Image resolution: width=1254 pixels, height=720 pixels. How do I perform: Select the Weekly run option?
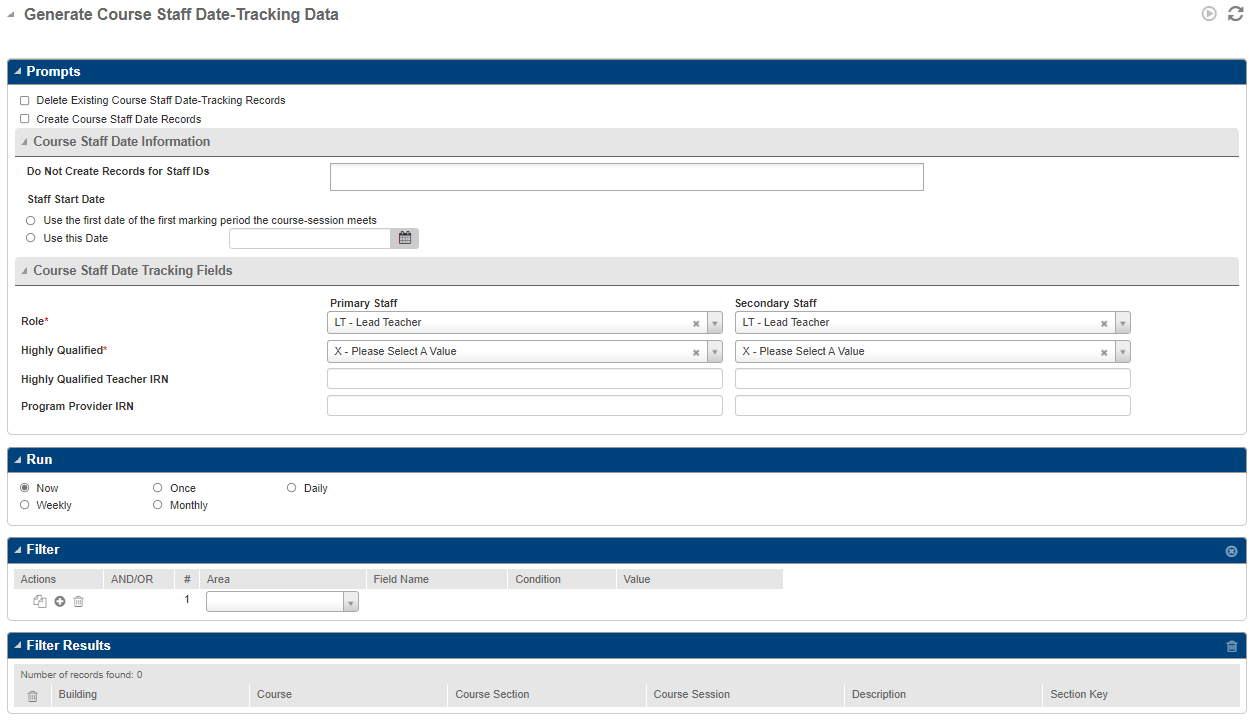[x=25, y=505]
